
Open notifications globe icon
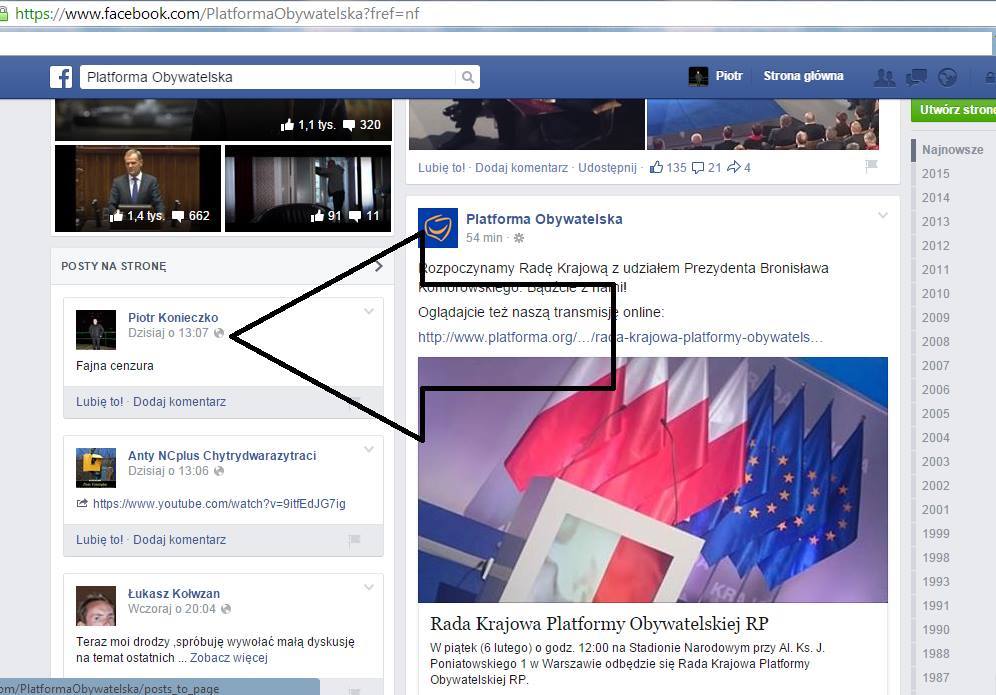pyautogui.click(x=946, y=77)
